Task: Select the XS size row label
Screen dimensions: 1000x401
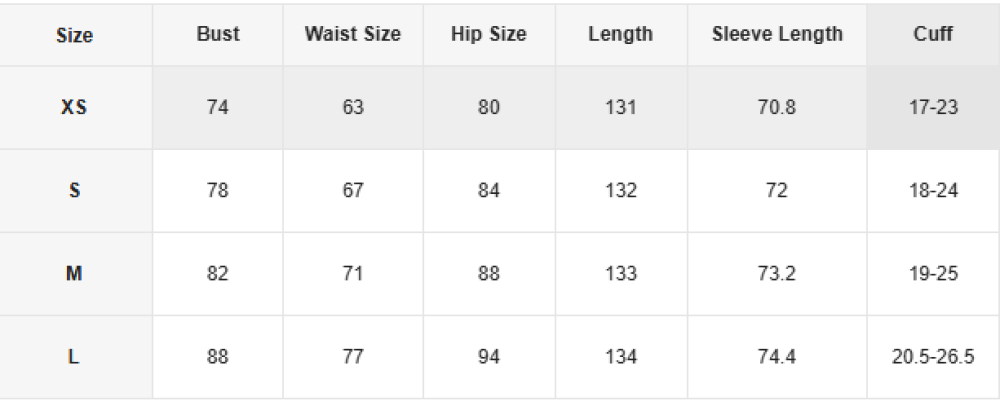Action: (x=75, y=107)
